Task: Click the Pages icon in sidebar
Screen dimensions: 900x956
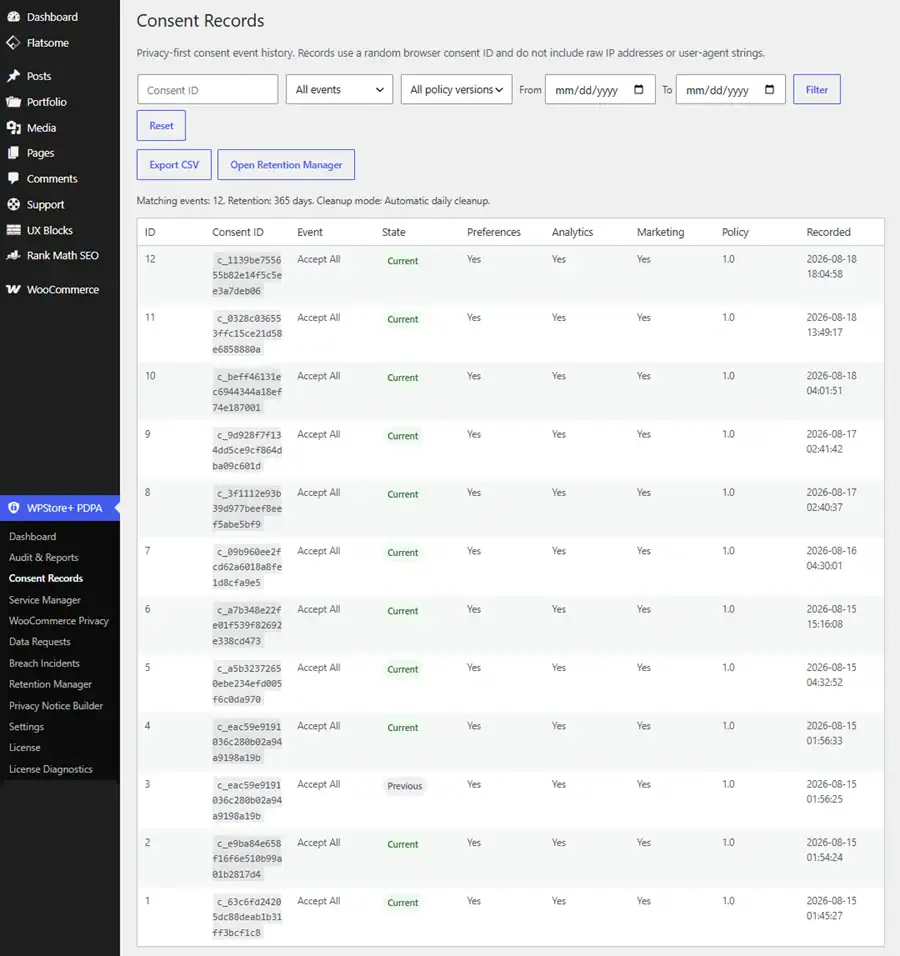Action: [13, 153]
